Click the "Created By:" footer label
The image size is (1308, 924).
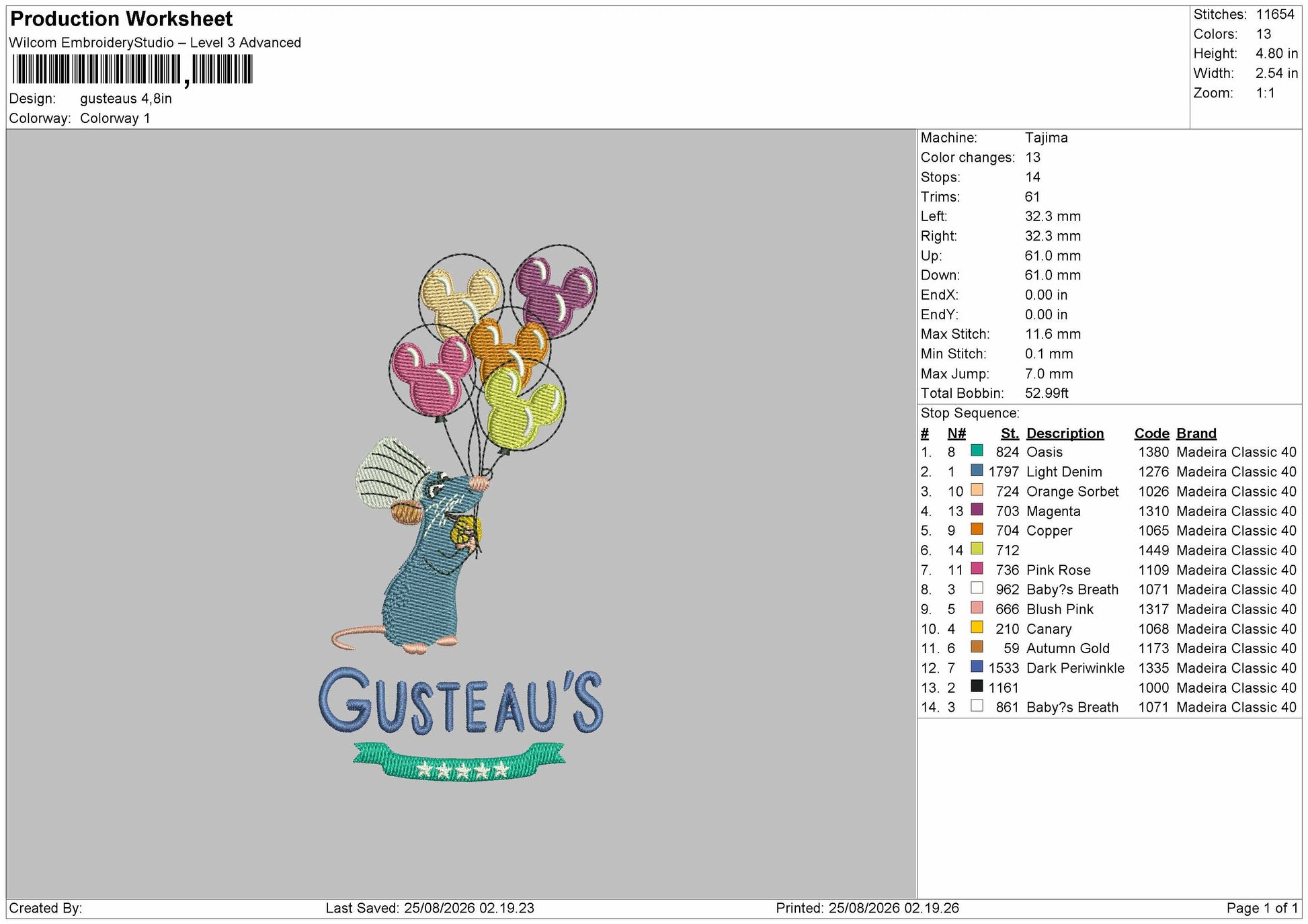(x=46, y=909)
